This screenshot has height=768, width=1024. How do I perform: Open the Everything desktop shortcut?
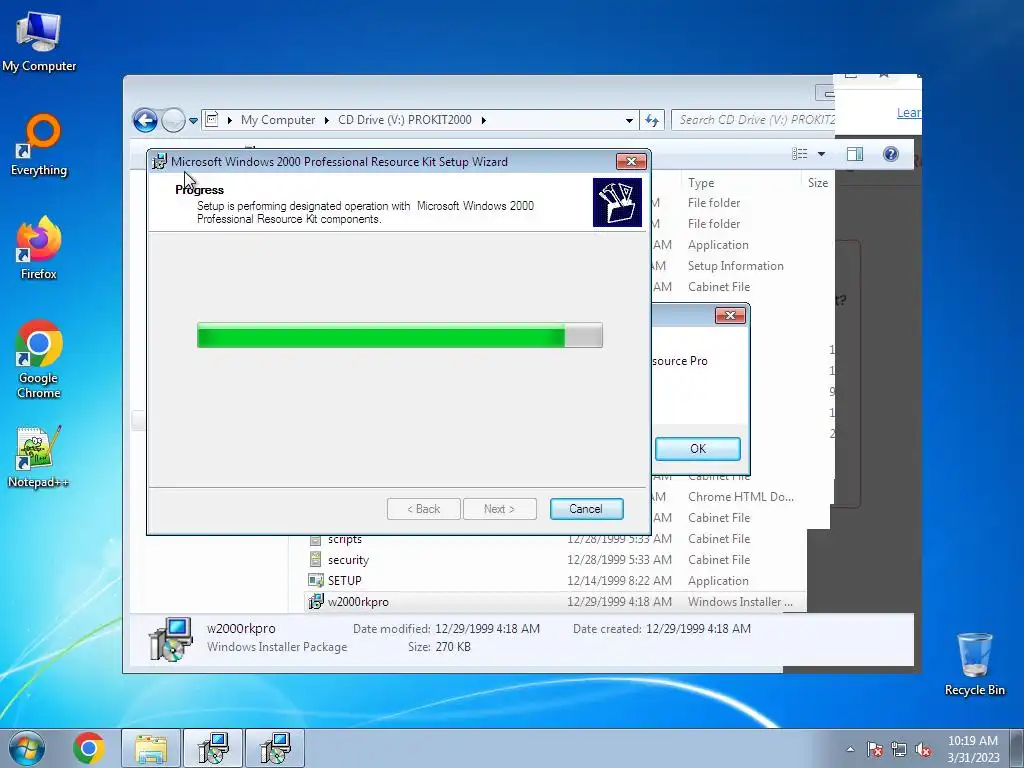[39, 145]
